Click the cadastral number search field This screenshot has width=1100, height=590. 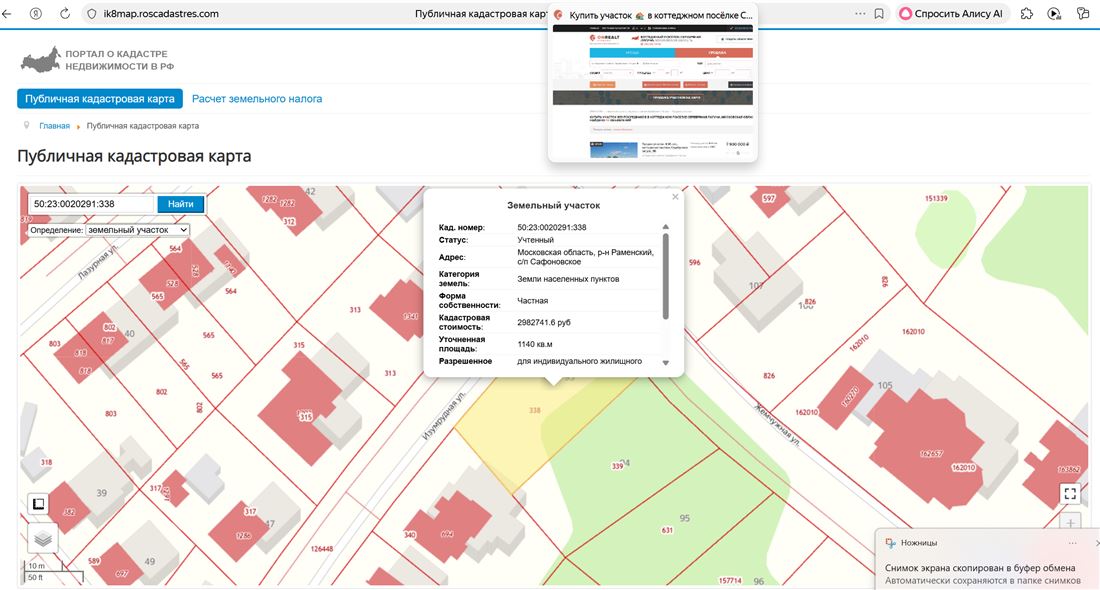tap(90, 204)
